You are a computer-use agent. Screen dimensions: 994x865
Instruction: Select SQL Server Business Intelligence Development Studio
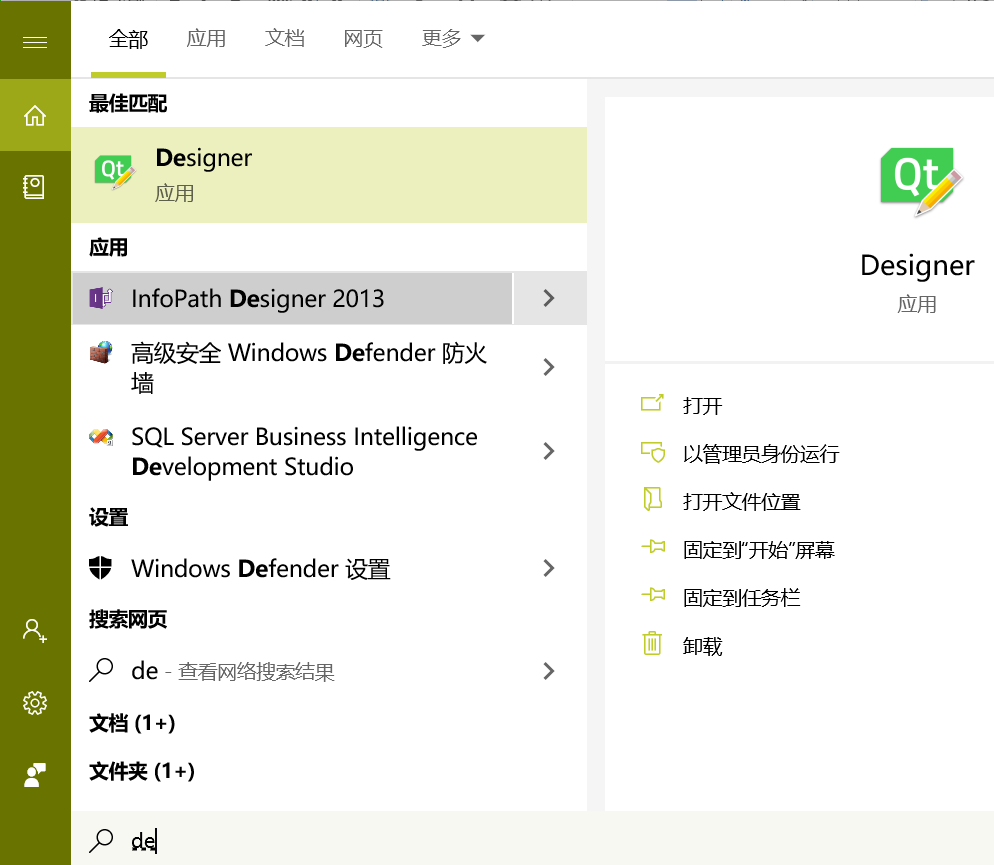pos(304,451)
